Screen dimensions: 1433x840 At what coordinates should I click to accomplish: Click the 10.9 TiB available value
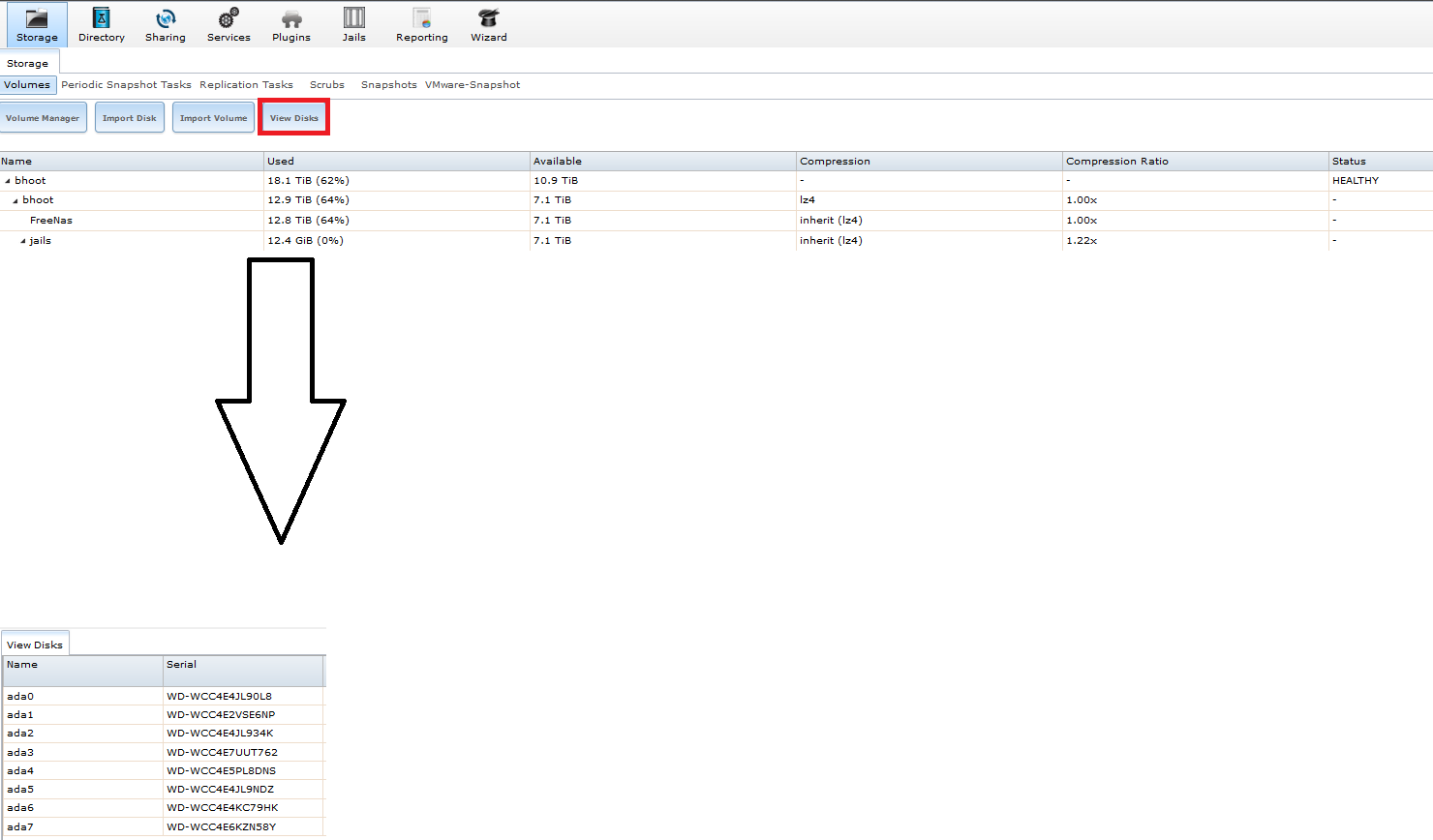pyautogui.click(x=556, y=181)
